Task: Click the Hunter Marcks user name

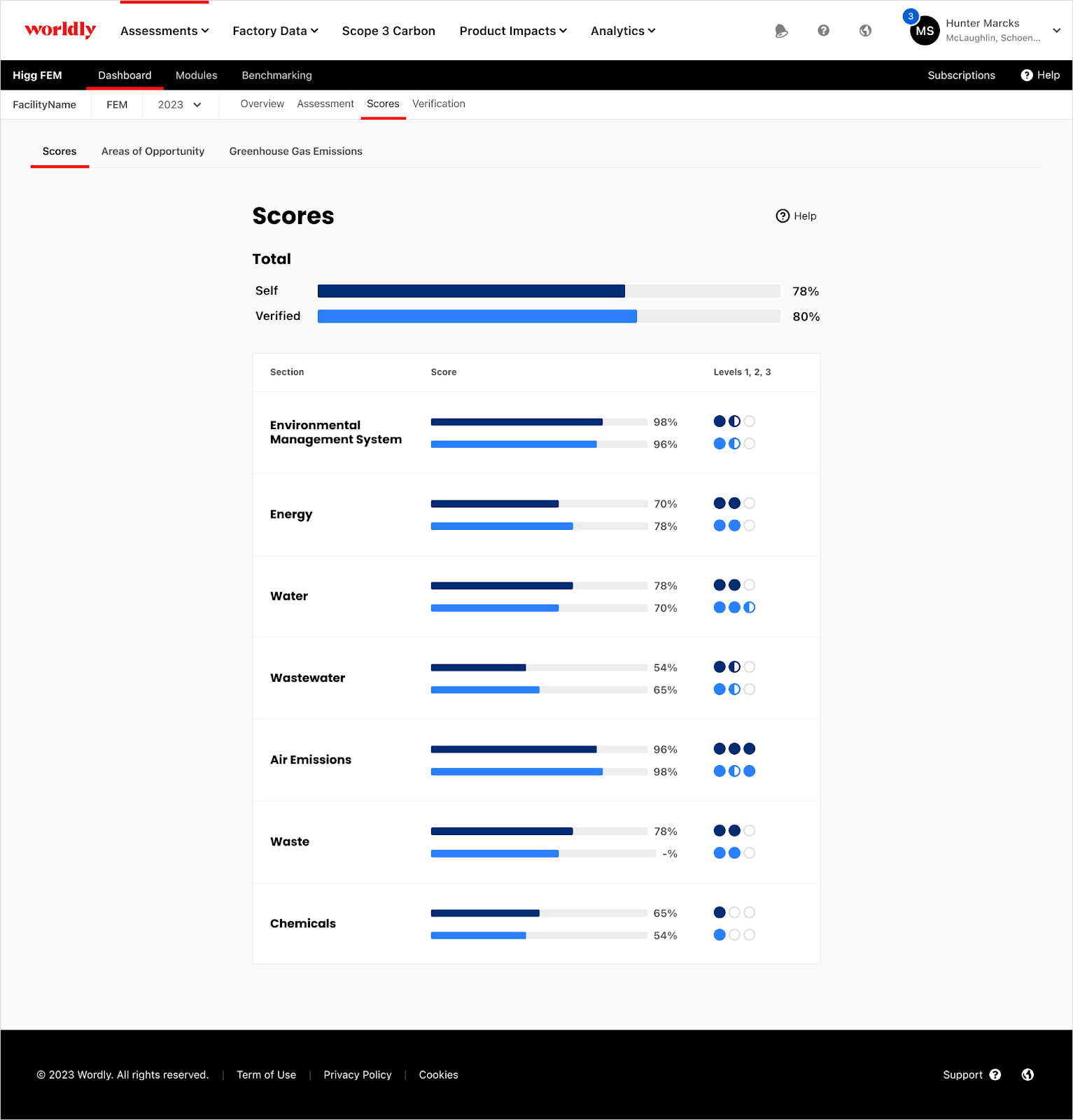Action: (982, 23)
